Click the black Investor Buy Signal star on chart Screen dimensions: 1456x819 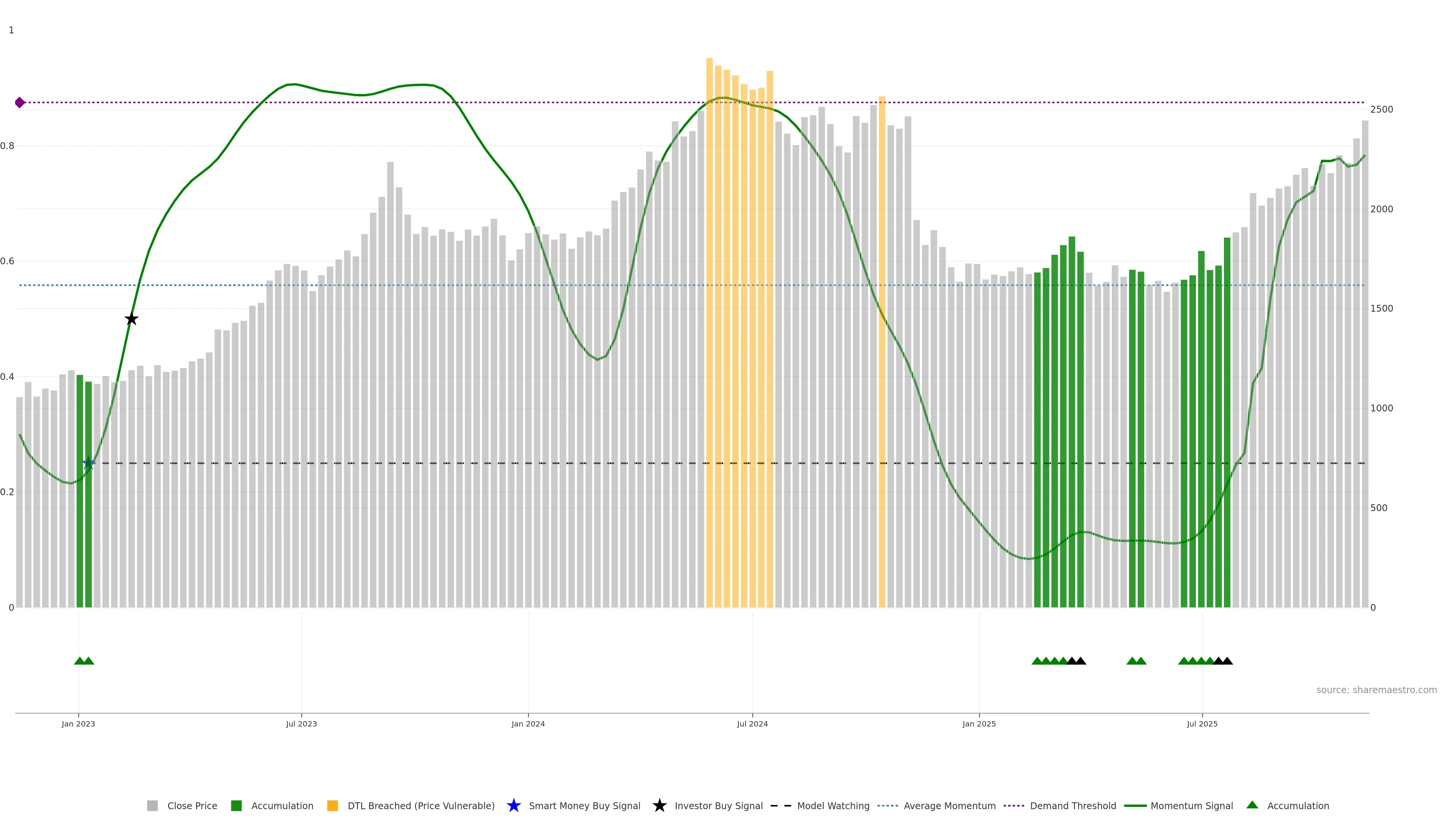131,319
